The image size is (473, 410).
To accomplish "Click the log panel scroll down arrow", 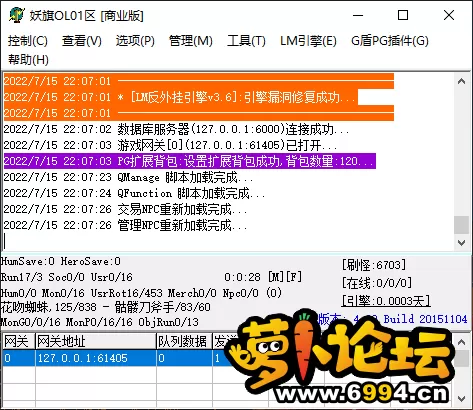I will point(462,243).
